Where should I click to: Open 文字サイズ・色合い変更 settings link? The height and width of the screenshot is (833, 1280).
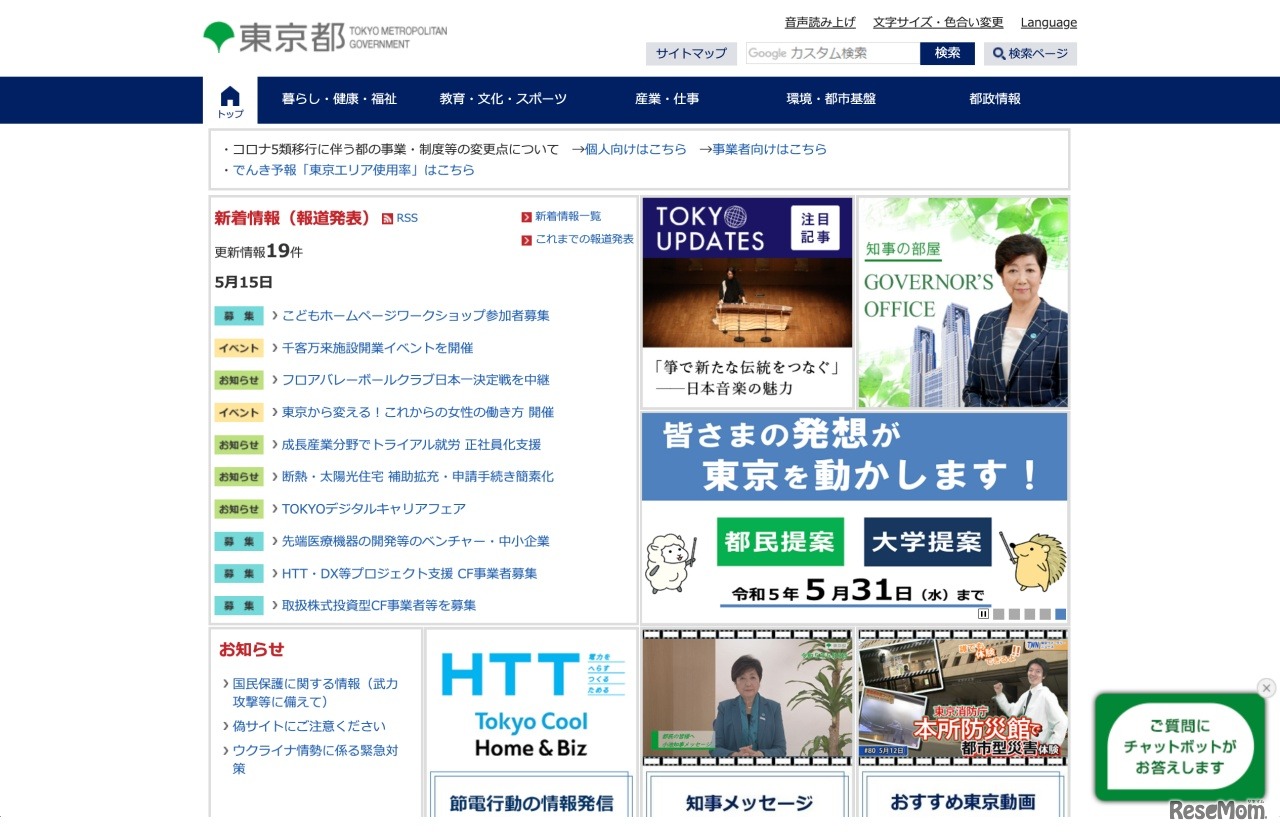pos(938,23)
